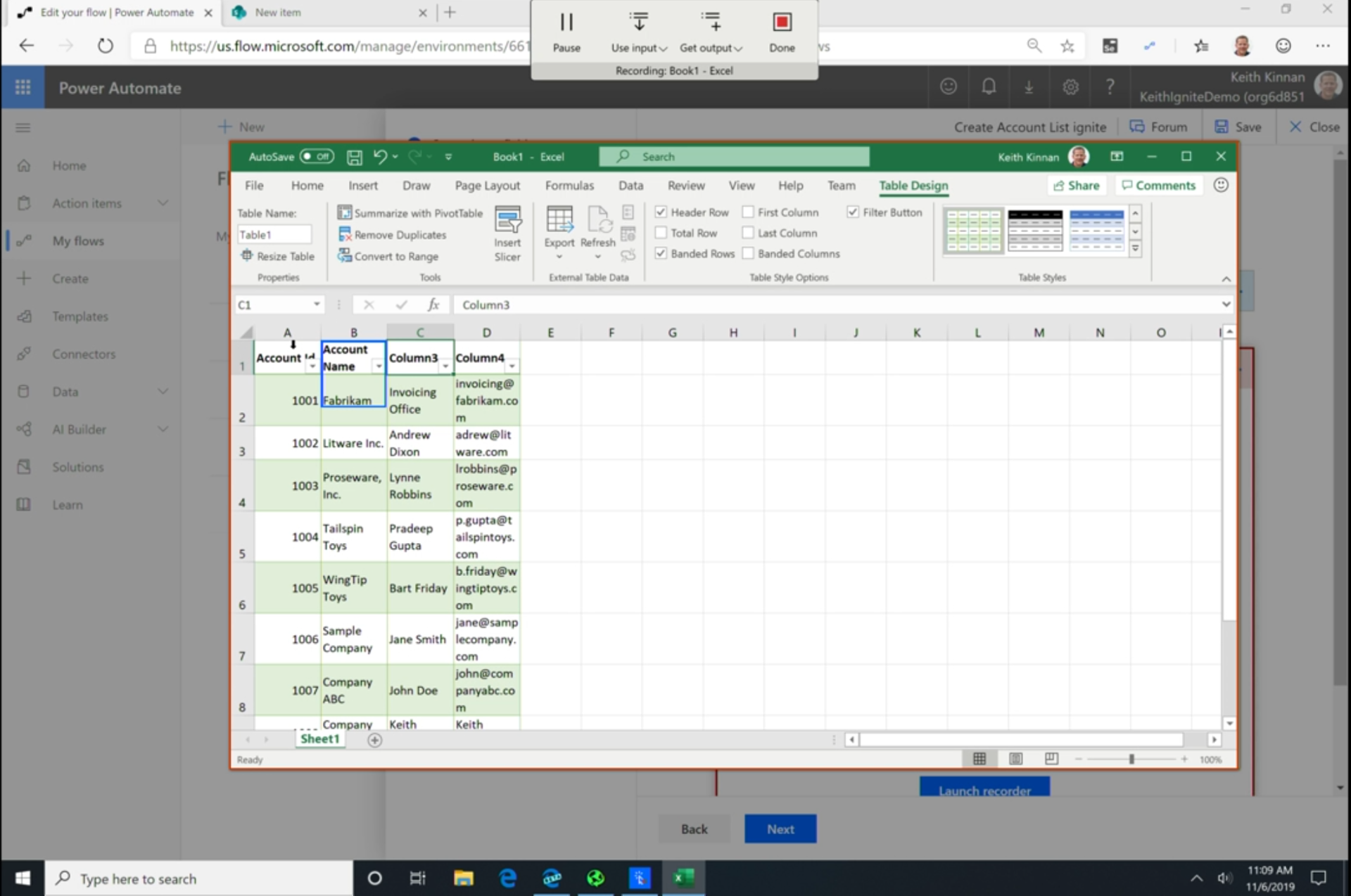The image size is (1351, 896).
Task: Expand Action items in Power Automate sidebar
Action: point(163,203)
